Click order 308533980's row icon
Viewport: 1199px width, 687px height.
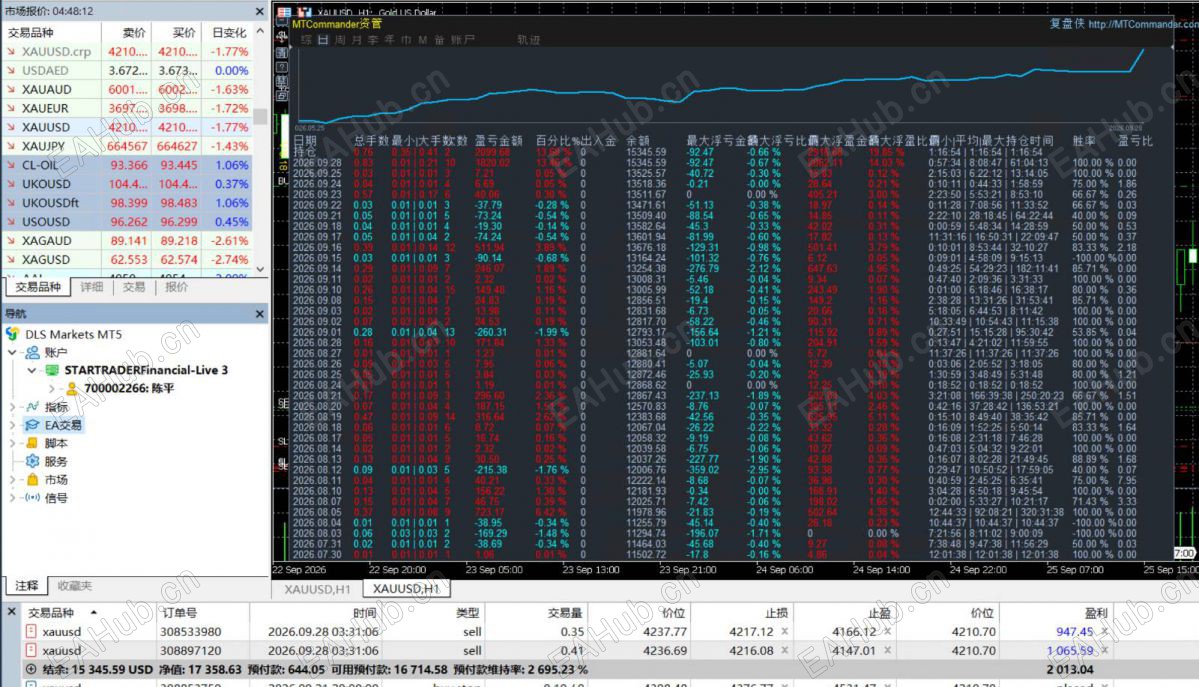coord(31,632)
